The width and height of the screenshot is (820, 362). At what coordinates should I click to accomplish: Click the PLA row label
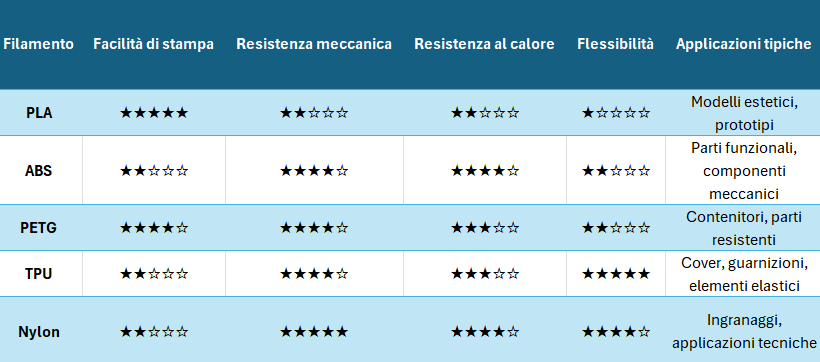[x=39, y=112]
